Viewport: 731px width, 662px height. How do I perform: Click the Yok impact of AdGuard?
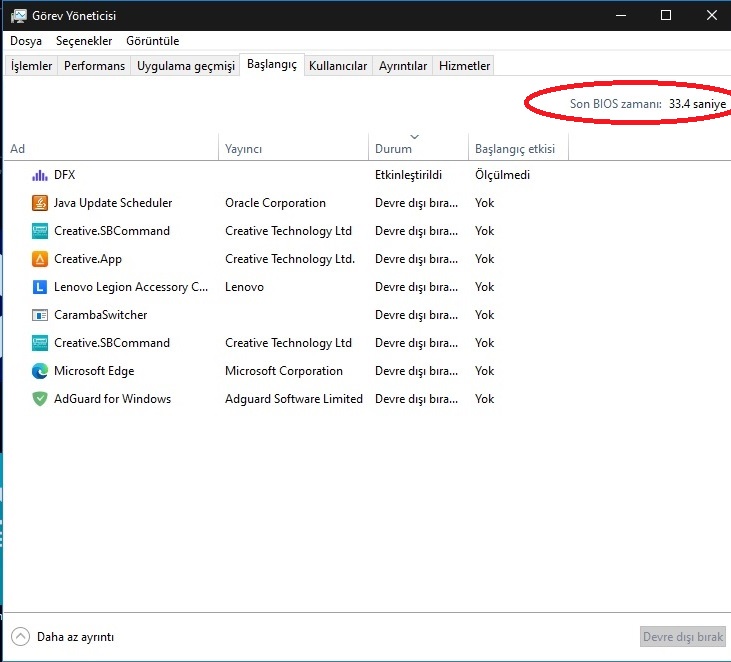tap(484, 399)
